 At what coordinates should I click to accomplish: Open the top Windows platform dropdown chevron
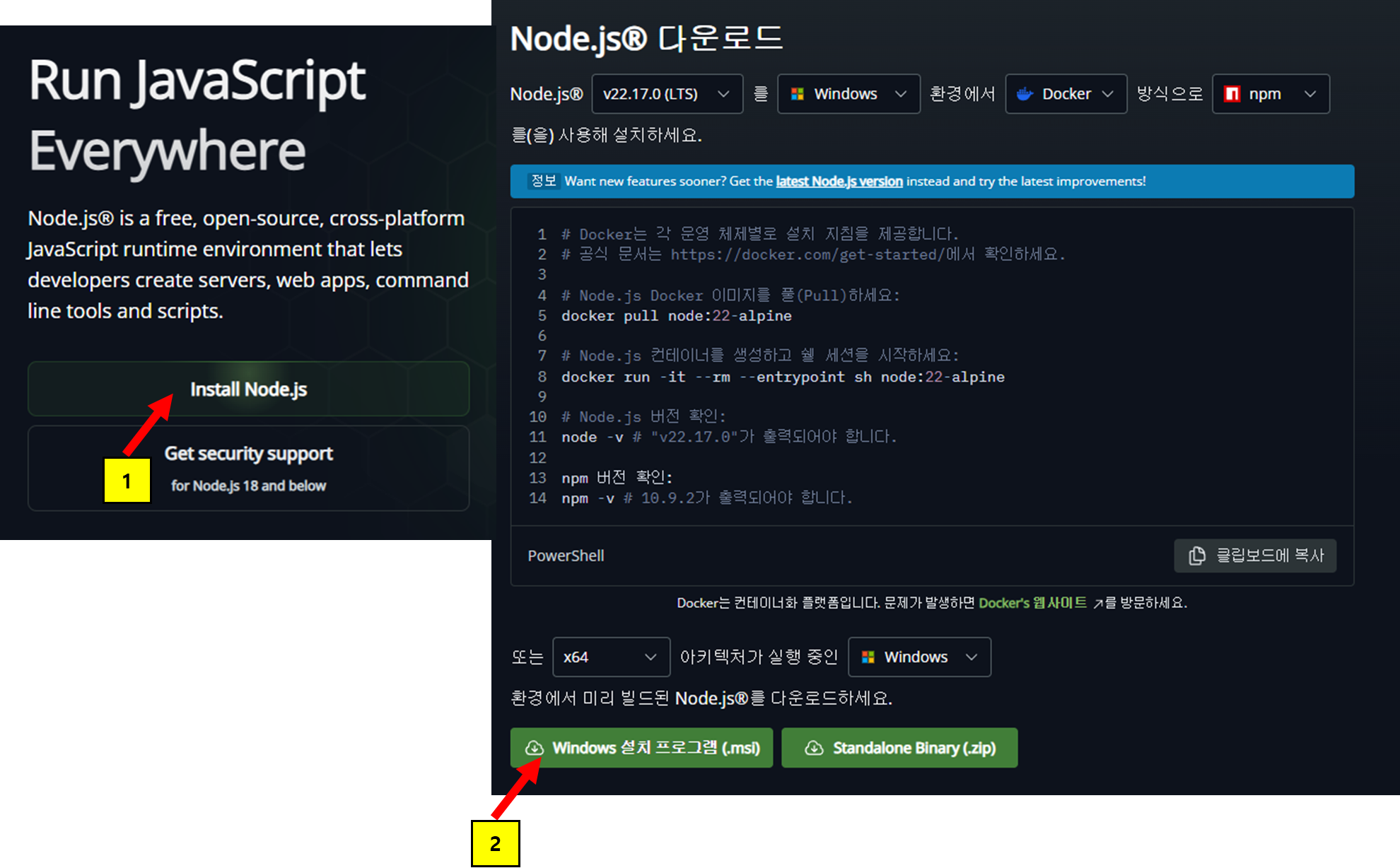(x=900, y=94)
